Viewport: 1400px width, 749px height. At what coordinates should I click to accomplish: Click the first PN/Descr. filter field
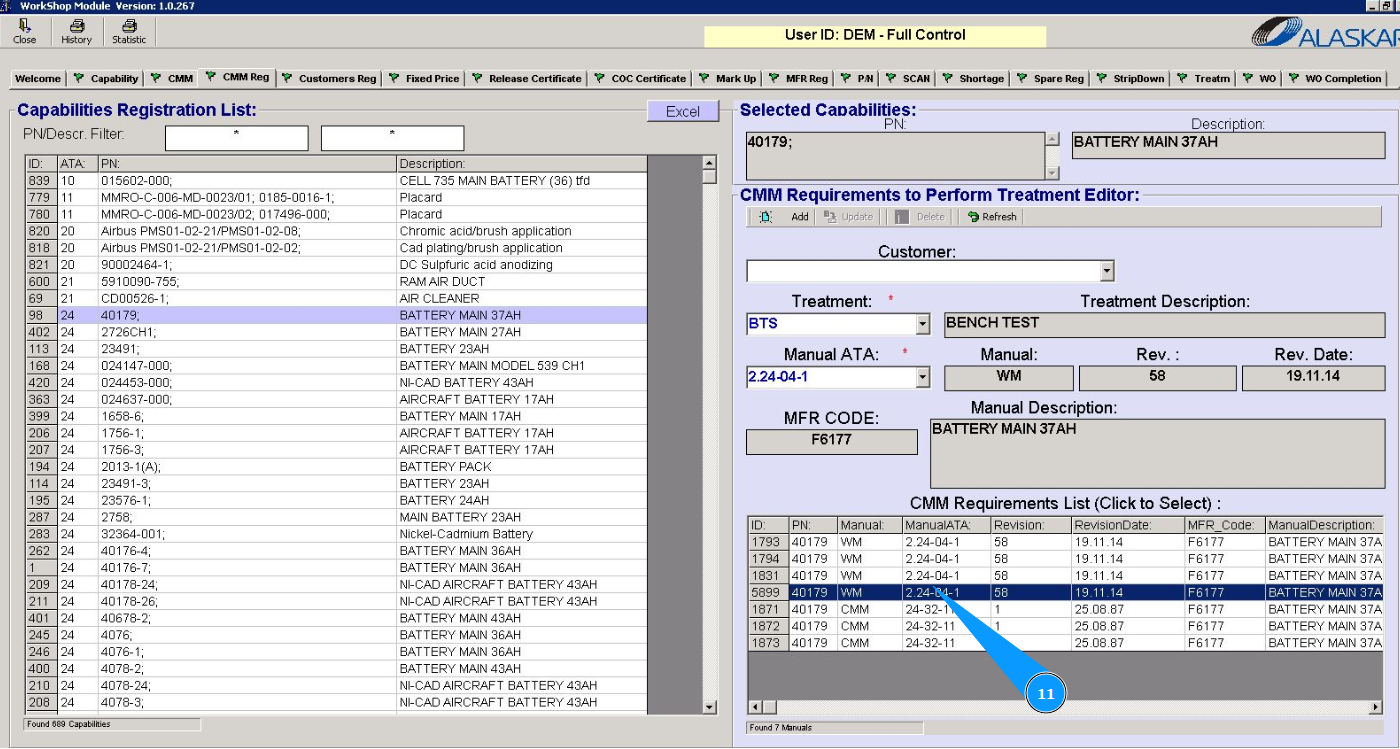point(236,138)
